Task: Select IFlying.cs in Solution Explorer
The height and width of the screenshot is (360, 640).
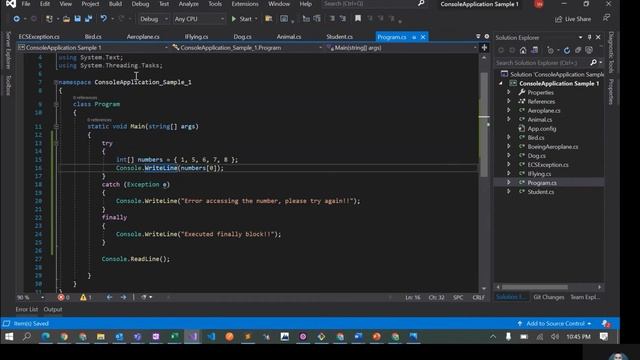Action: [x=539, y=174]
